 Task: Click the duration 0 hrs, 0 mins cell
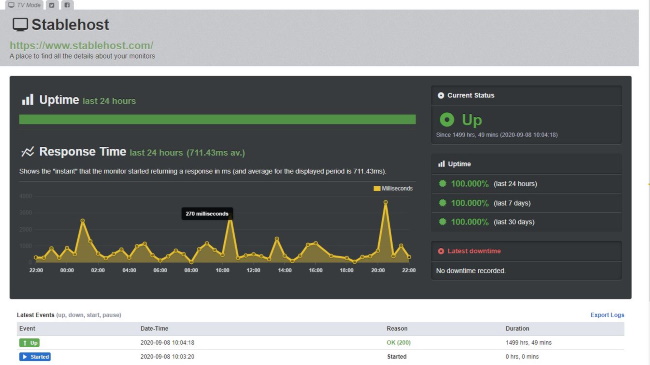tap(522, 357)
